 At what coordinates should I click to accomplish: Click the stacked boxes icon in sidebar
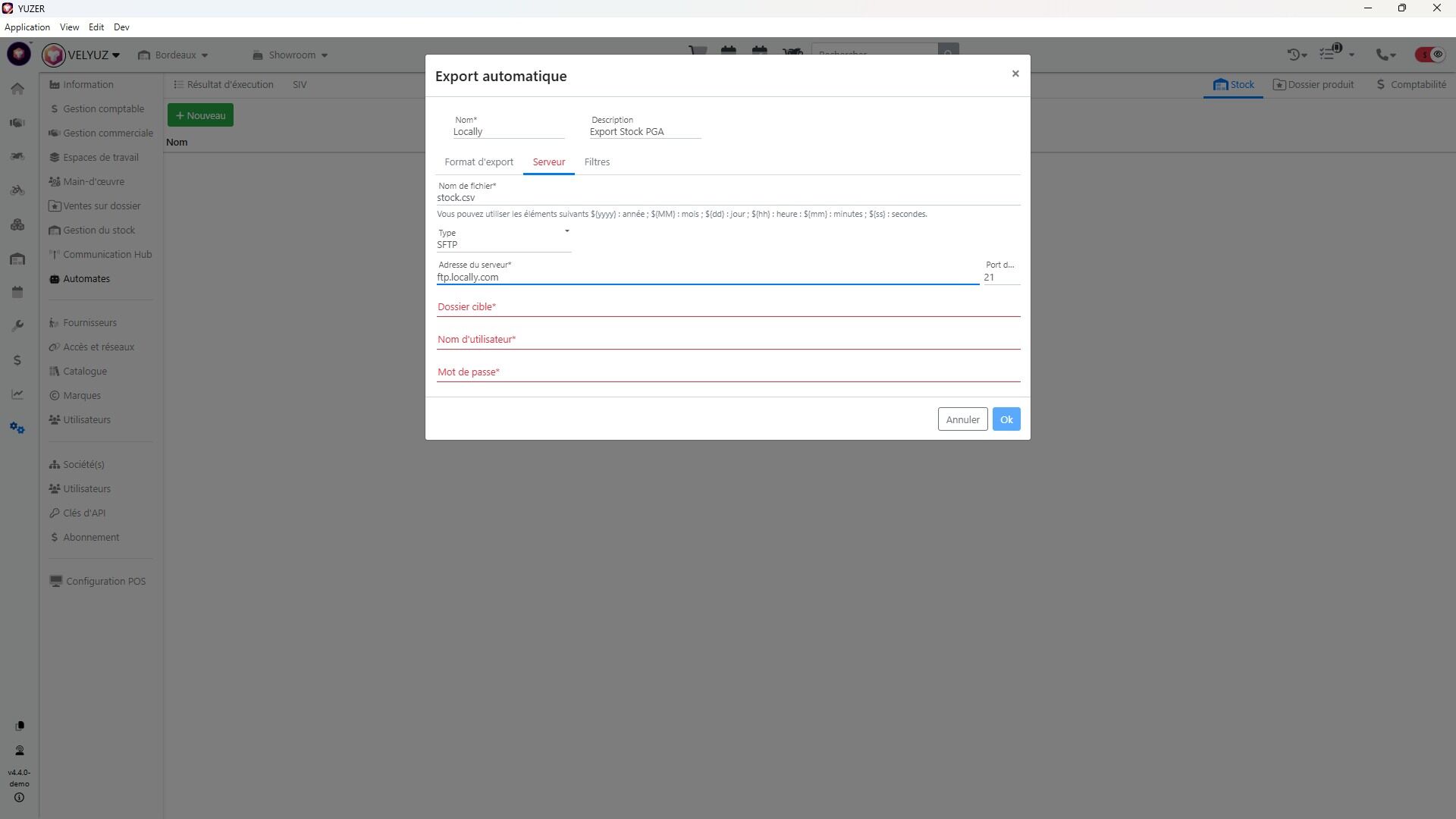pyautogui.click(x=17, y=225)
